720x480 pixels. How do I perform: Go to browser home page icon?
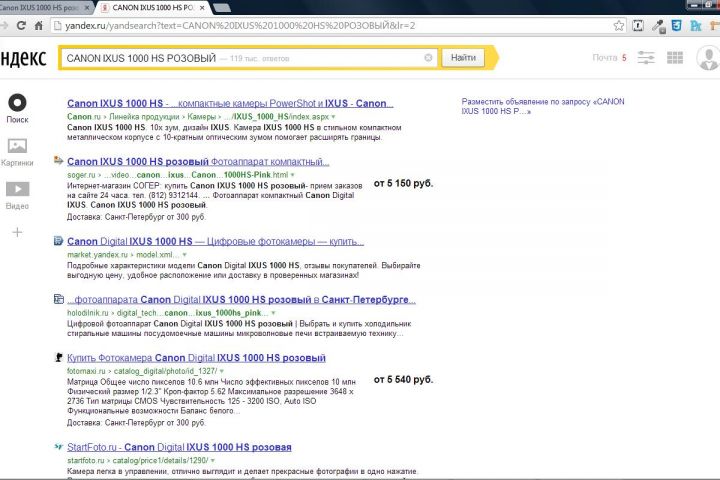pyautogui.click(x=39, y=26)
